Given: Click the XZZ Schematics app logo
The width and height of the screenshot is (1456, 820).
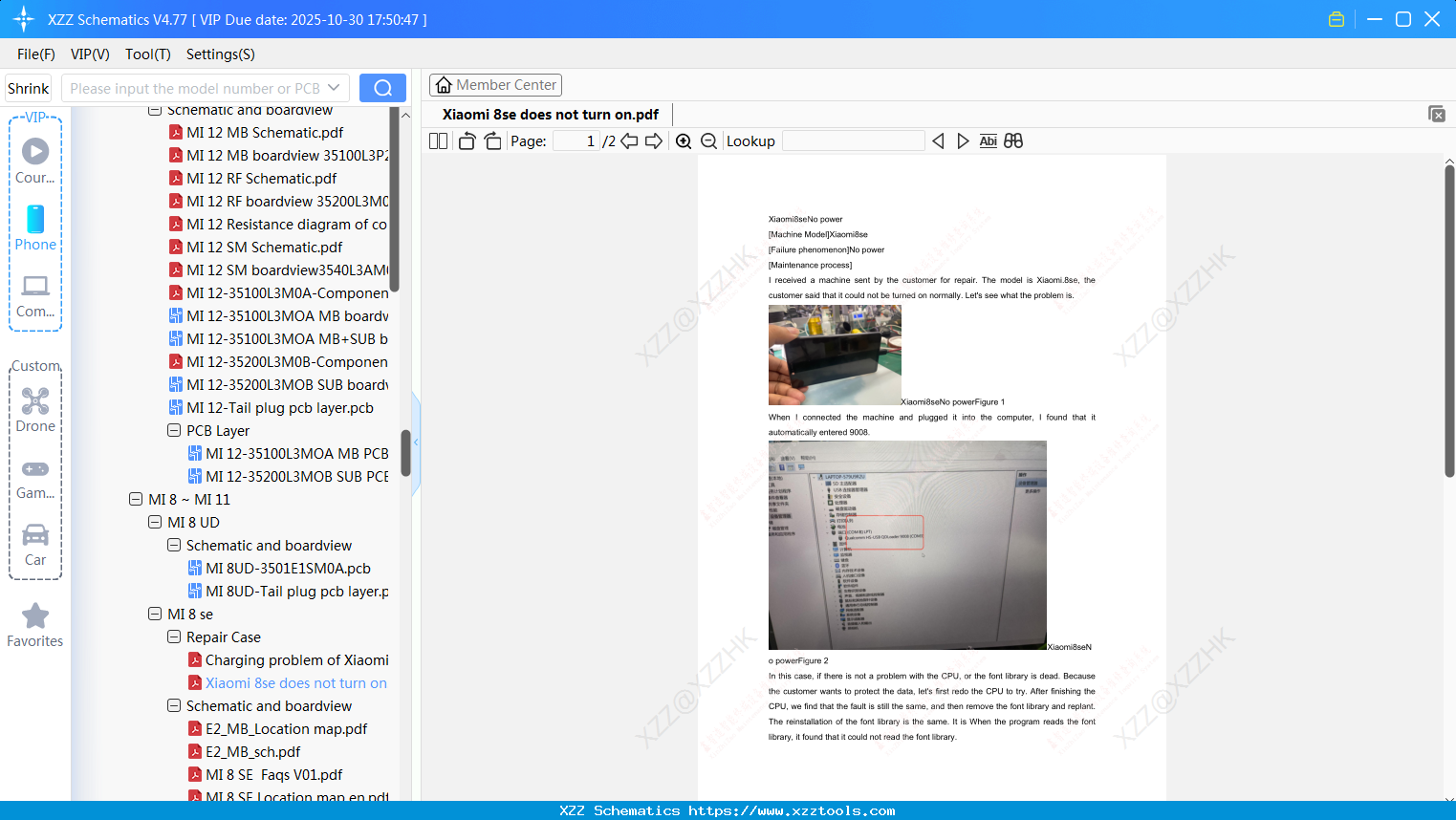Looking at the screenshot, I should point(24,19).
